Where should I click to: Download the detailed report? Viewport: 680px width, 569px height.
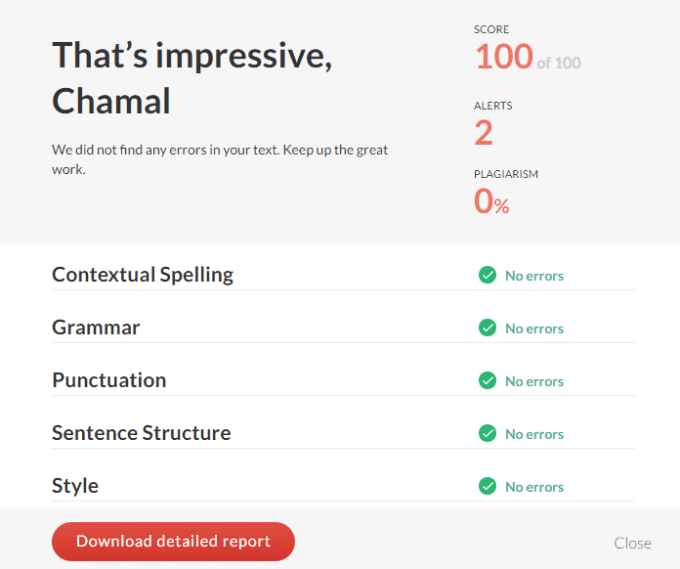[173, 541]
